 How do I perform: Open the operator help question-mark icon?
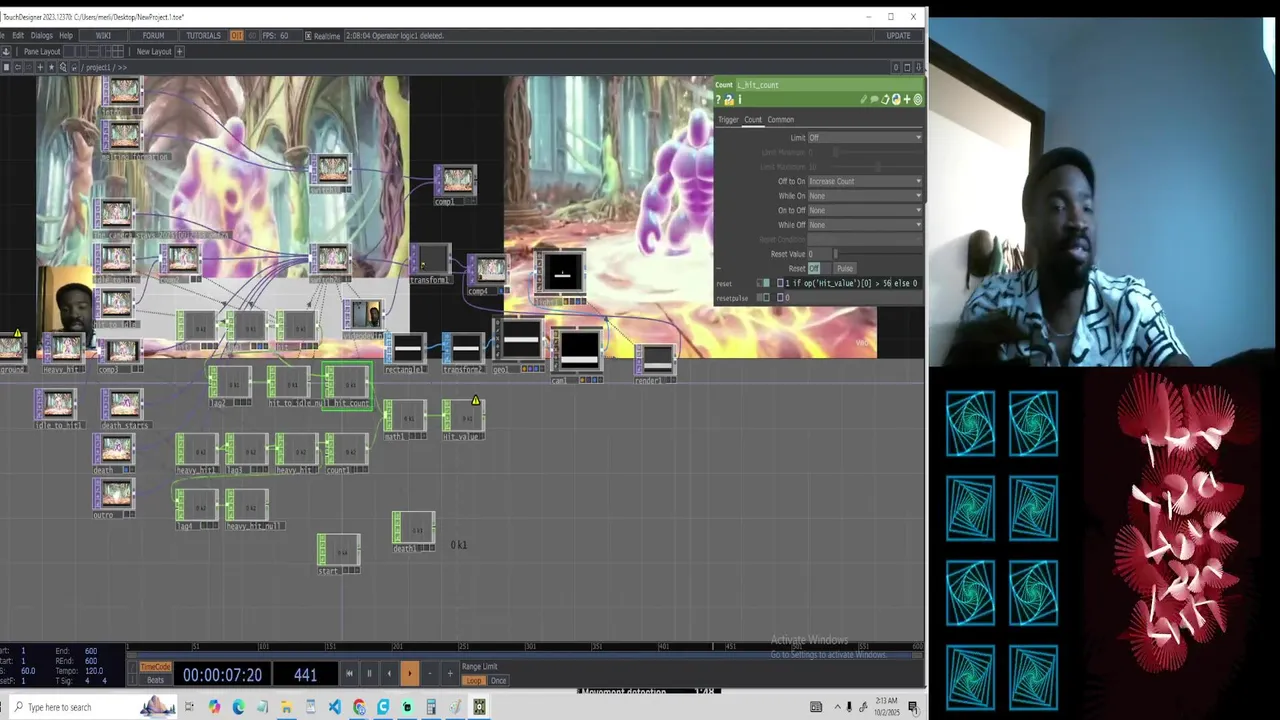718,99
